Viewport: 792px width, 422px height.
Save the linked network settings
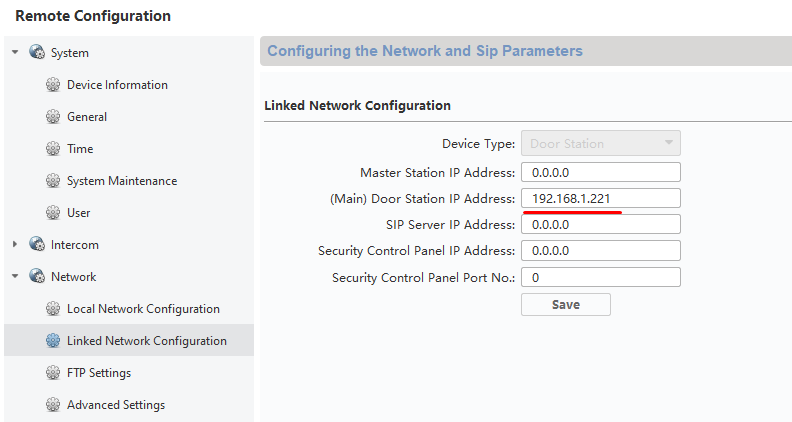pyautogui.click(x=566, y=305)
